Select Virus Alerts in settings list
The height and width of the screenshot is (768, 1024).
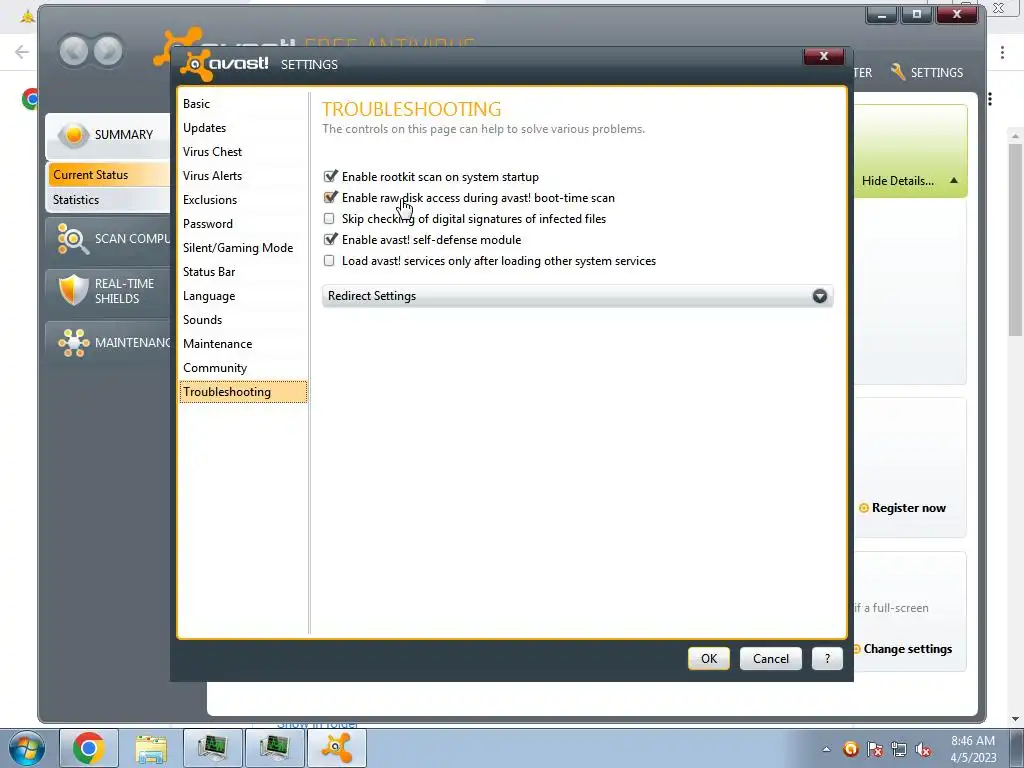212,176
